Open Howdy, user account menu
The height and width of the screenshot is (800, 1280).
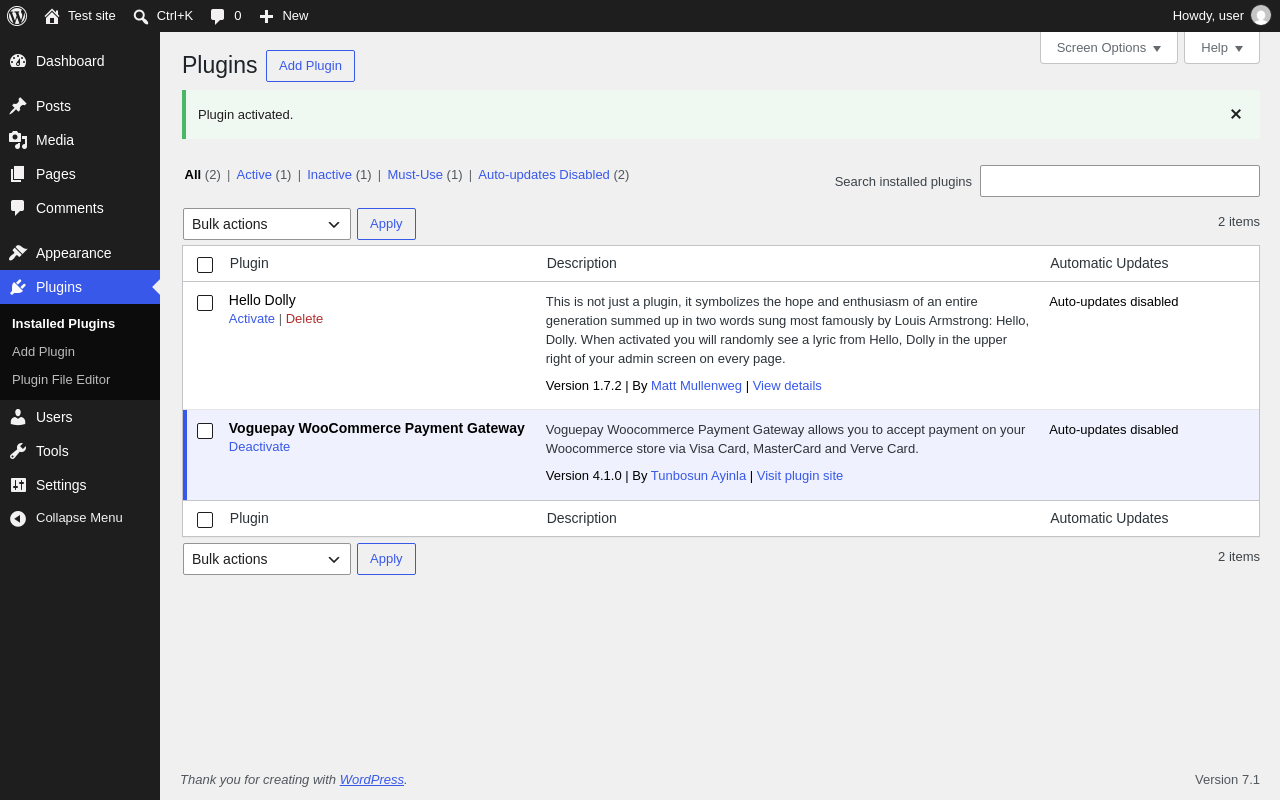pyautogui.click(x=1221, y=16)
